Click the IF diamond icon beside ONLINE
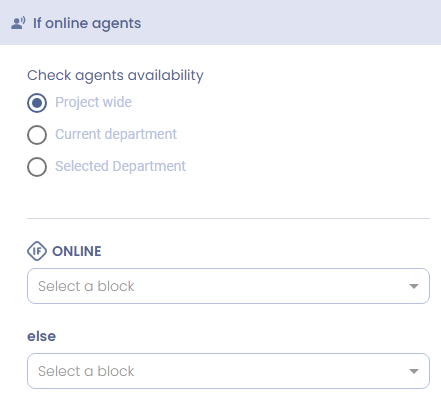Screen dimensions: 441x398 [37, 251]
